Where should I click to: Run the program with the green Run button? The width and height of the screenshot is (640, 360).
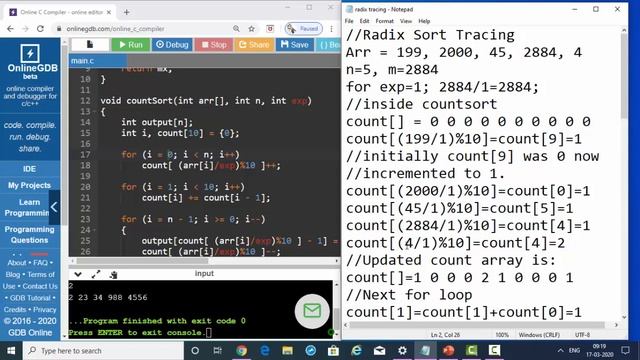(131, 44)
